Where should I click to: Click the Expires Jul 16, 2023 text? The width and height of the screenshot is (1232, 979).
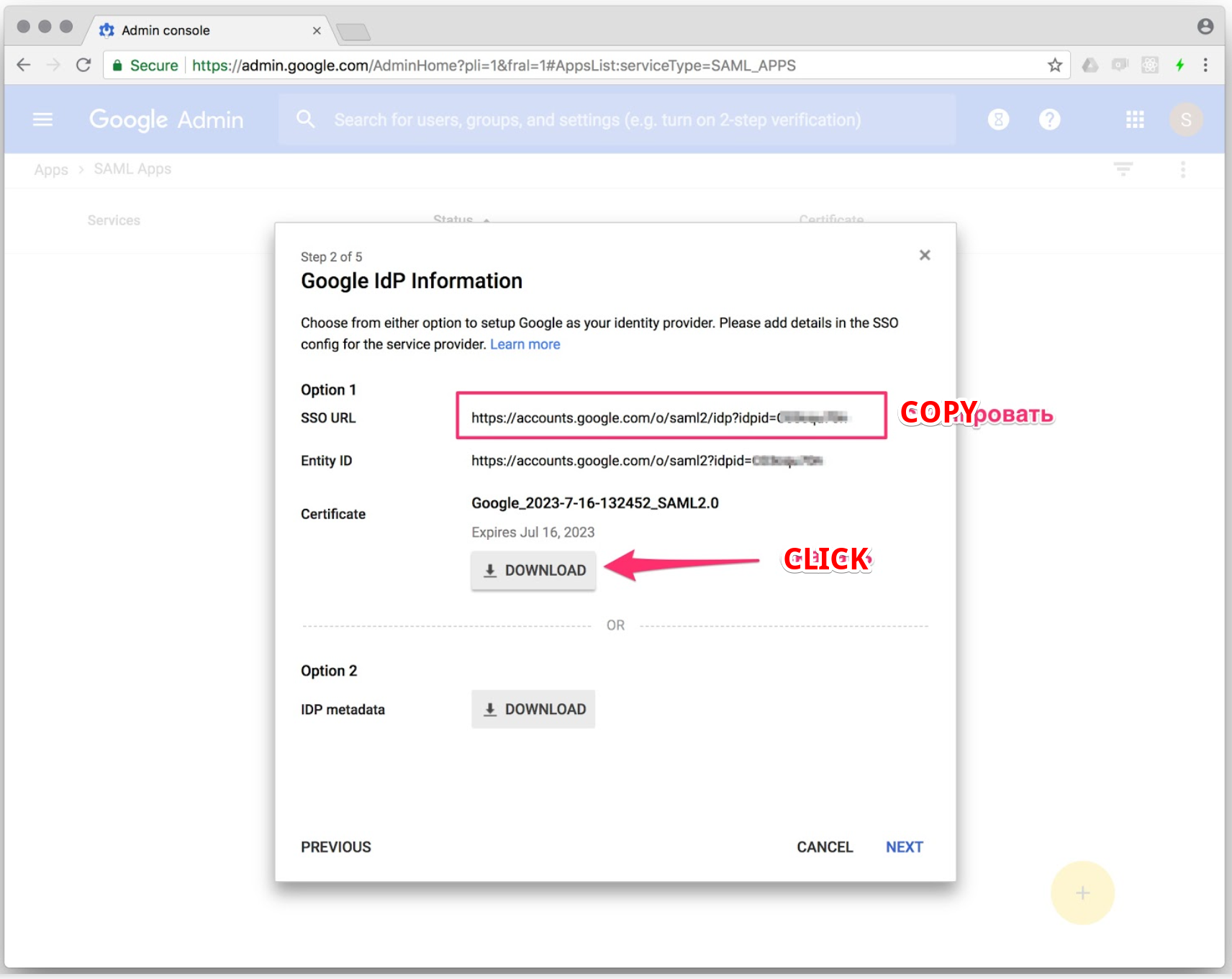coord(533,533)
